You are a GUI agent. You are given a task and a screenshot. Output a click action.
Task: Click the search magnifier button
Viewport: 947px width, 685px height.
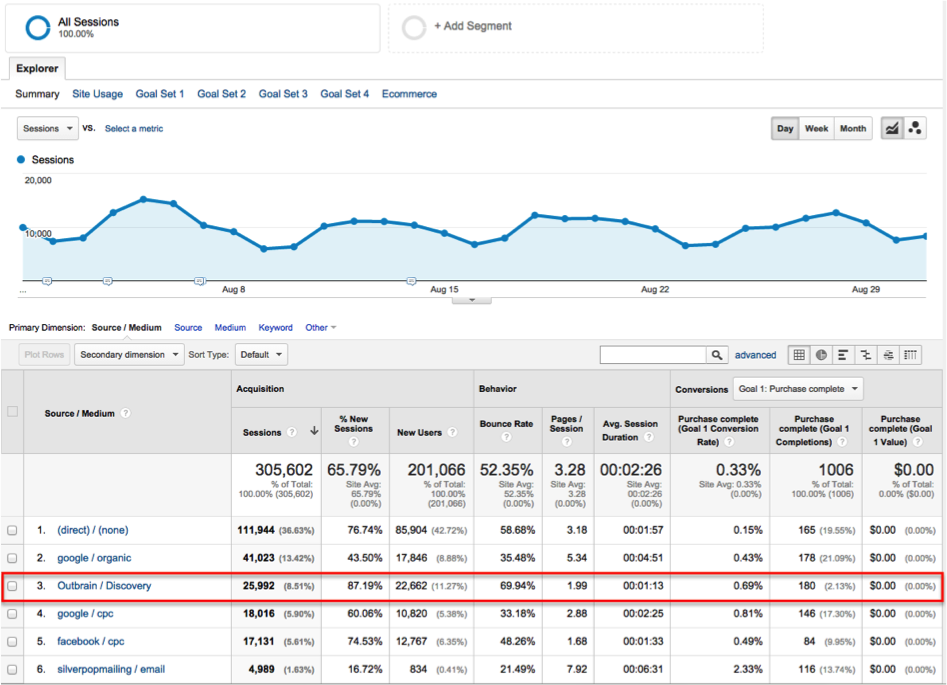[x=717, y=355]
